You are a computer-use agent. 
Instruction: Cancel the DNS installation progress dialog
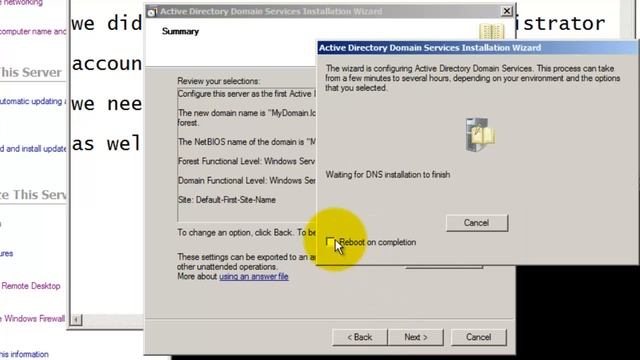click(477, 223)
